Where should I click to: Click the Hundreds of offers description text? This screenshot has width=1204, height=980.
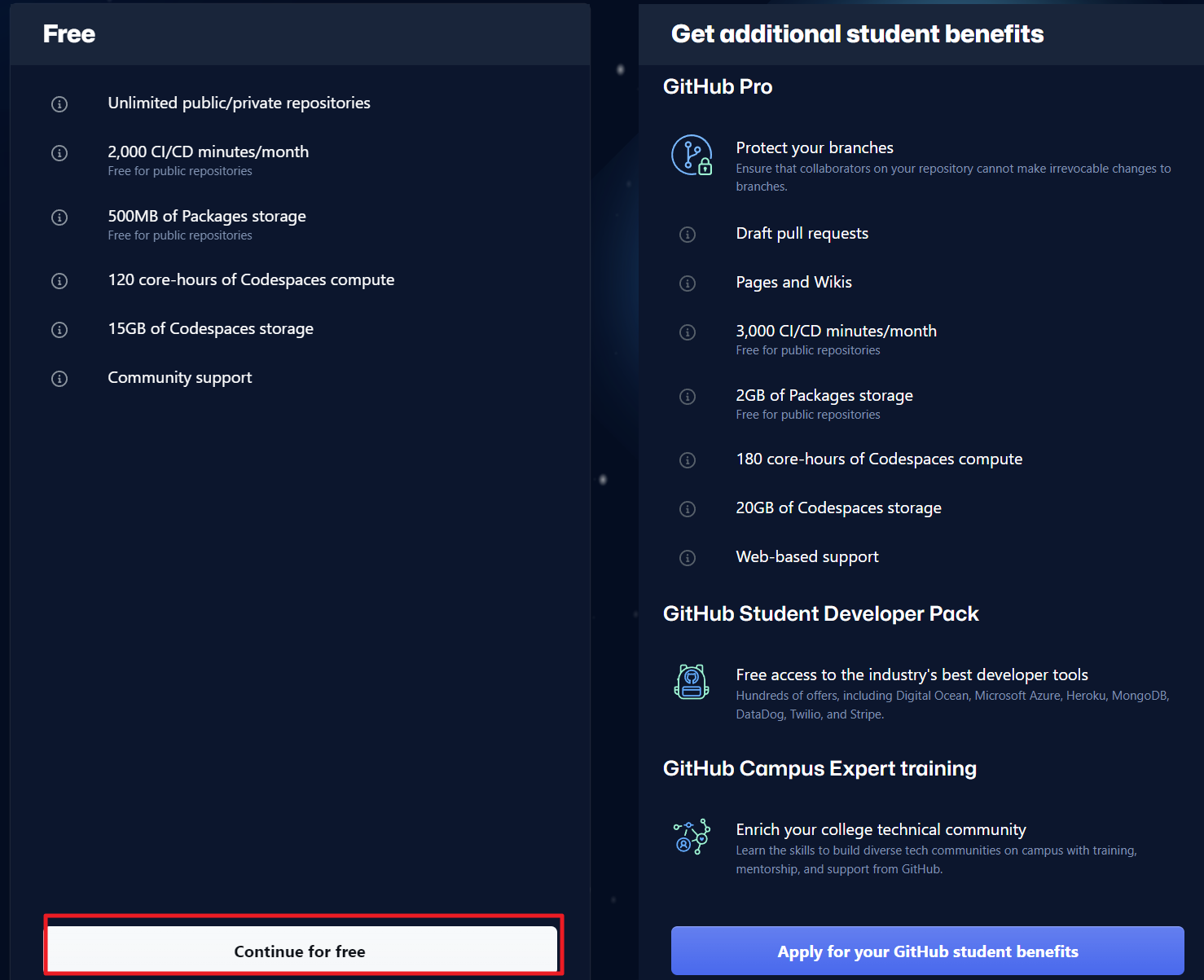(952, 705)
